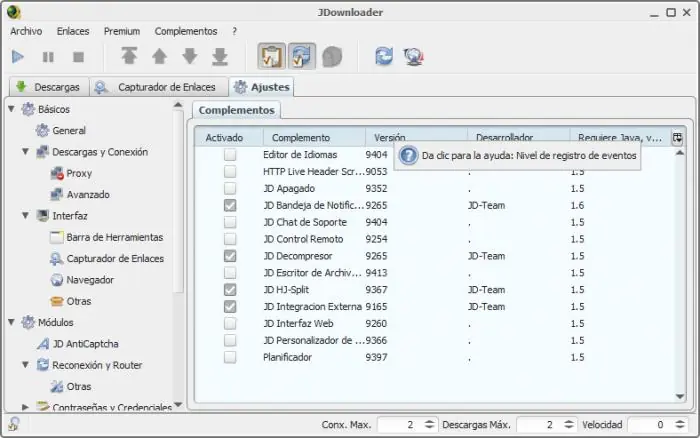700x438 pixels.
Task: Move selection to top with arrow icon
Action: click(129, 56)
